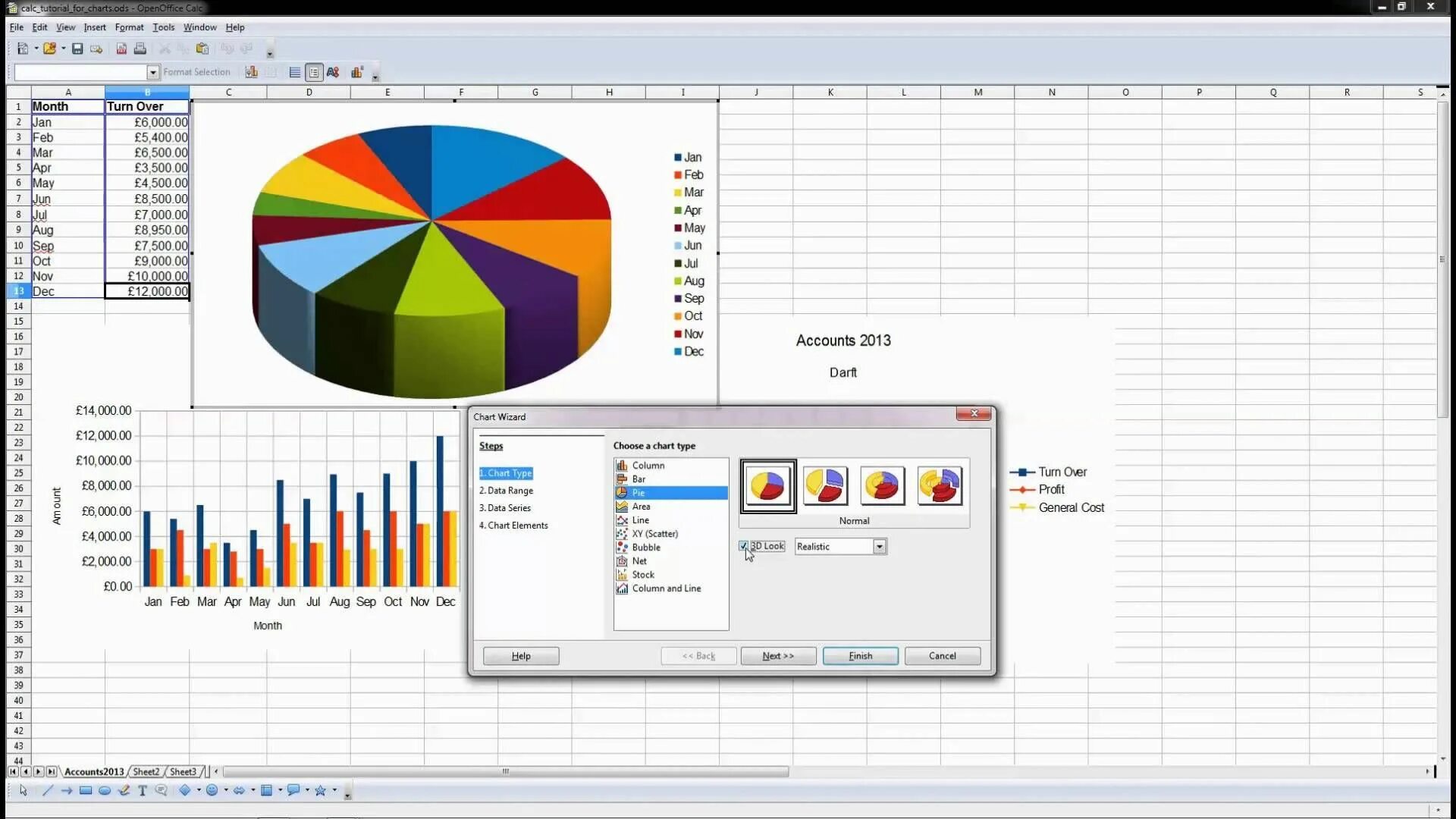Expand the Stars shapes dropdown arrow
The image size is (1456, 819).
coord(334,790)
